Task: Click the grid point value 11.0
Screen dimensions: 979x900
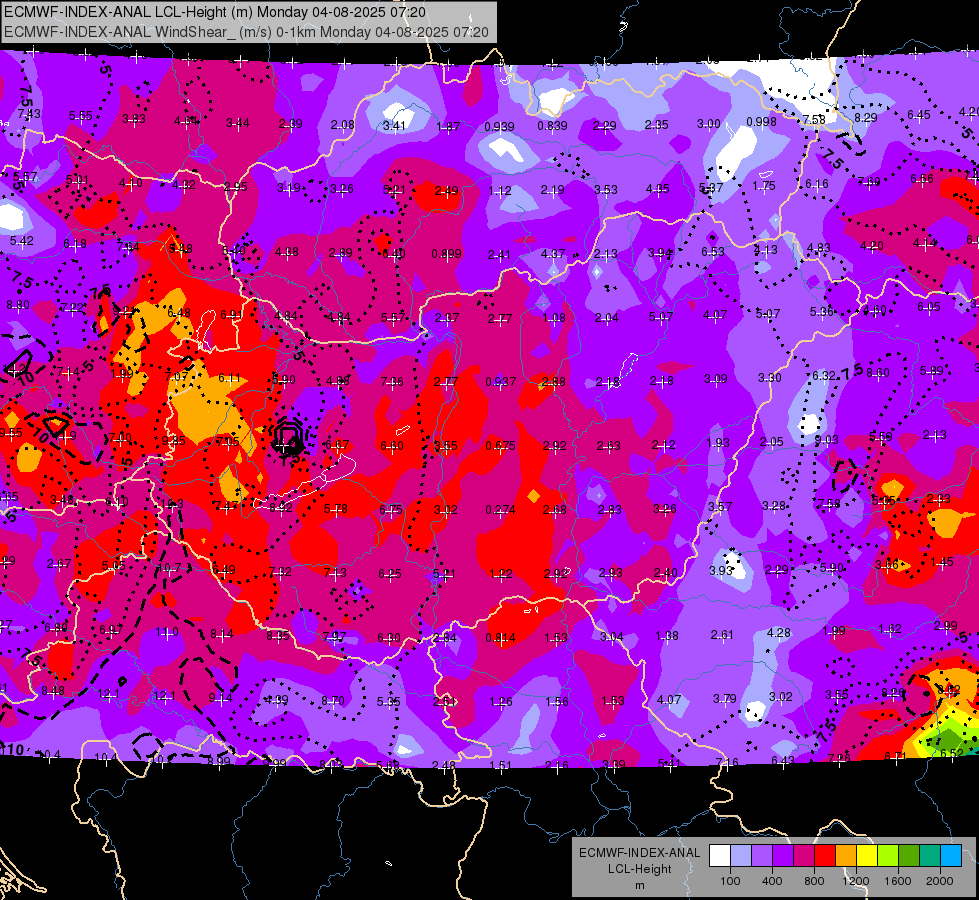Action: coord(167,631)
